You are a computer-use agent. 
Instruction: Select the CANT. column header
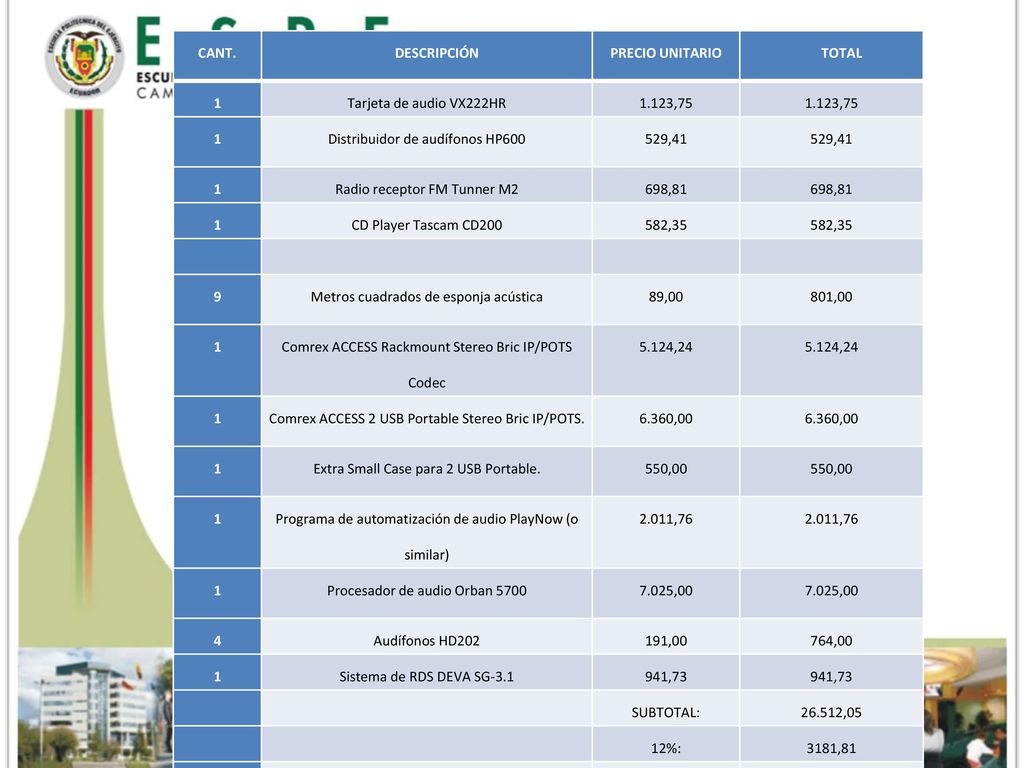click(217, 55)
